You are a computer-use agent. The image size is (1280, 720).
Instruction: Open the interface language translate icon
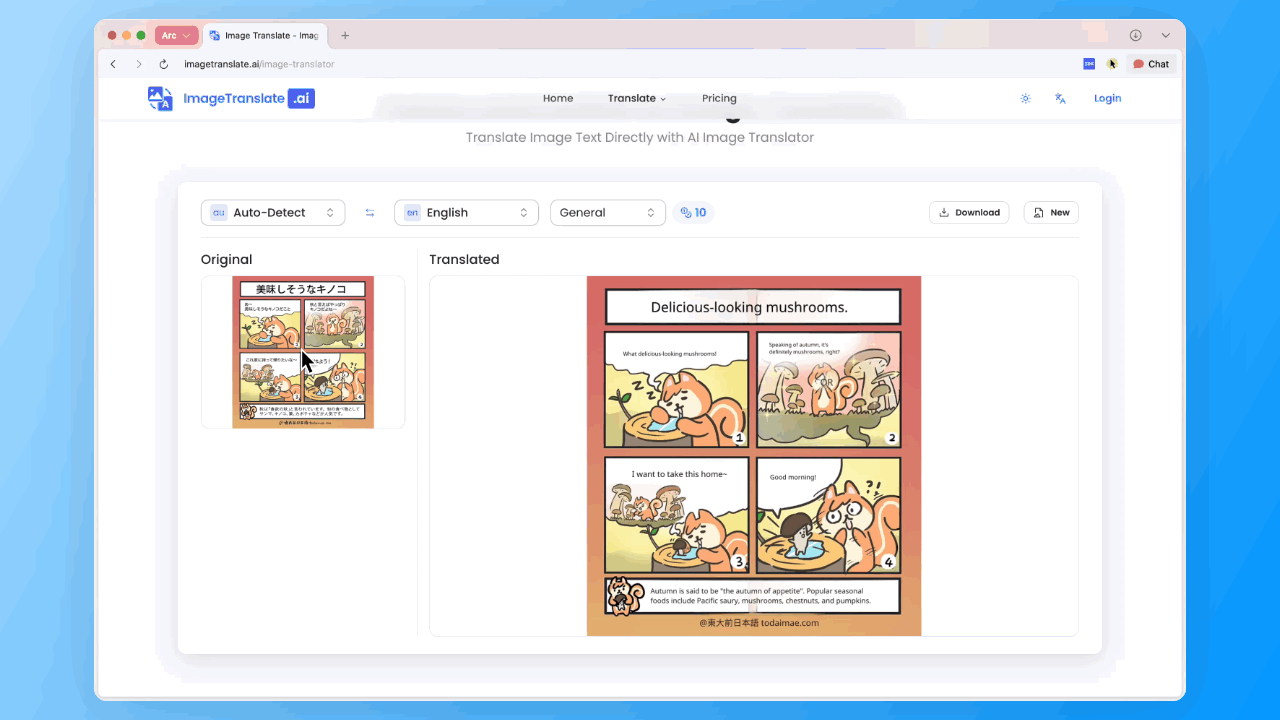click(x=1060, y=98)
